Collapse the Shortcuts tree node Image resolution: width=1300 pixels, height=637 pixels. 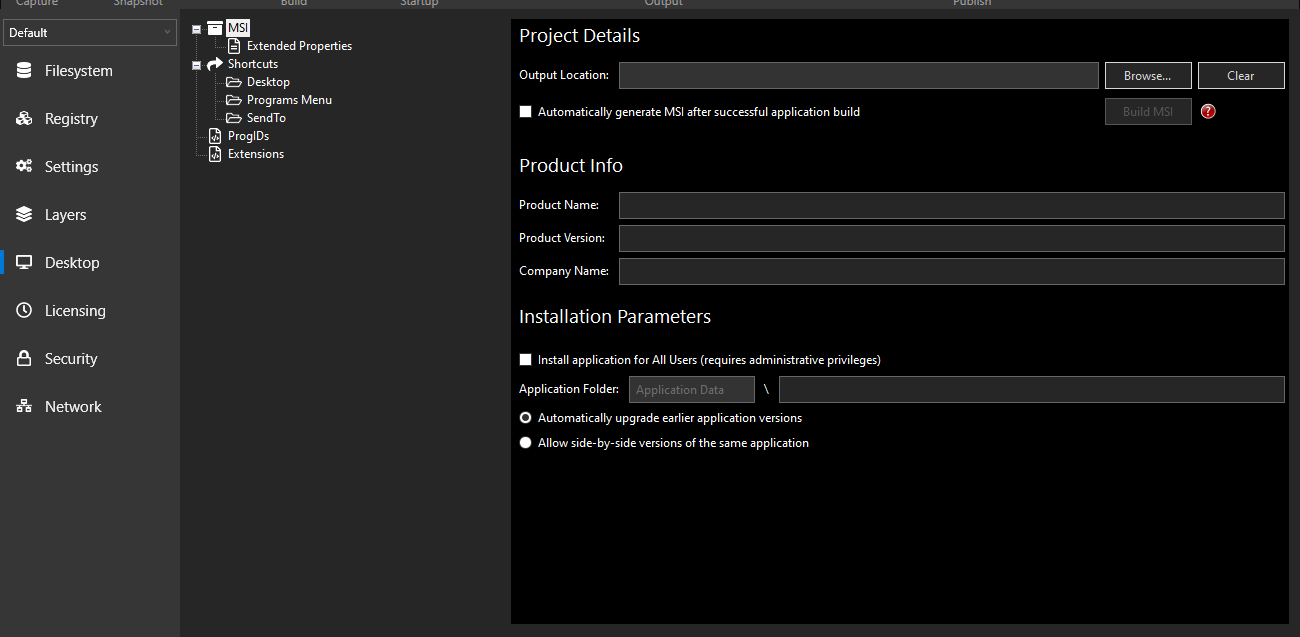(196, 63)
